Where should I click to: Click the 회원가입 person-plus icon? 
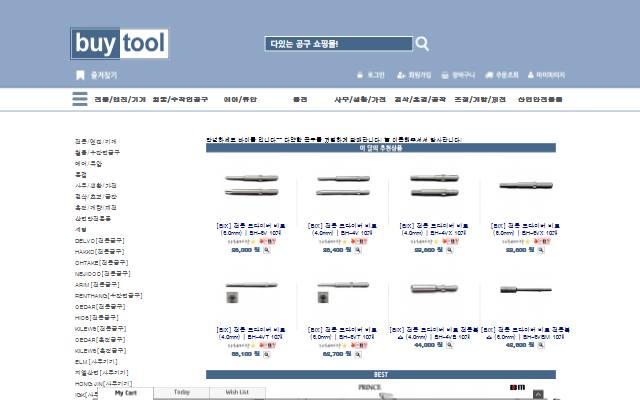click(401, 75)
